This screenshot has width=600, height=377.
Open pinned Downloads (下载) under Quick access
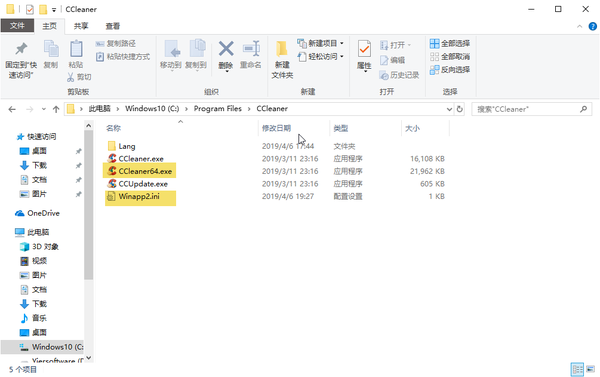point(33,165)
